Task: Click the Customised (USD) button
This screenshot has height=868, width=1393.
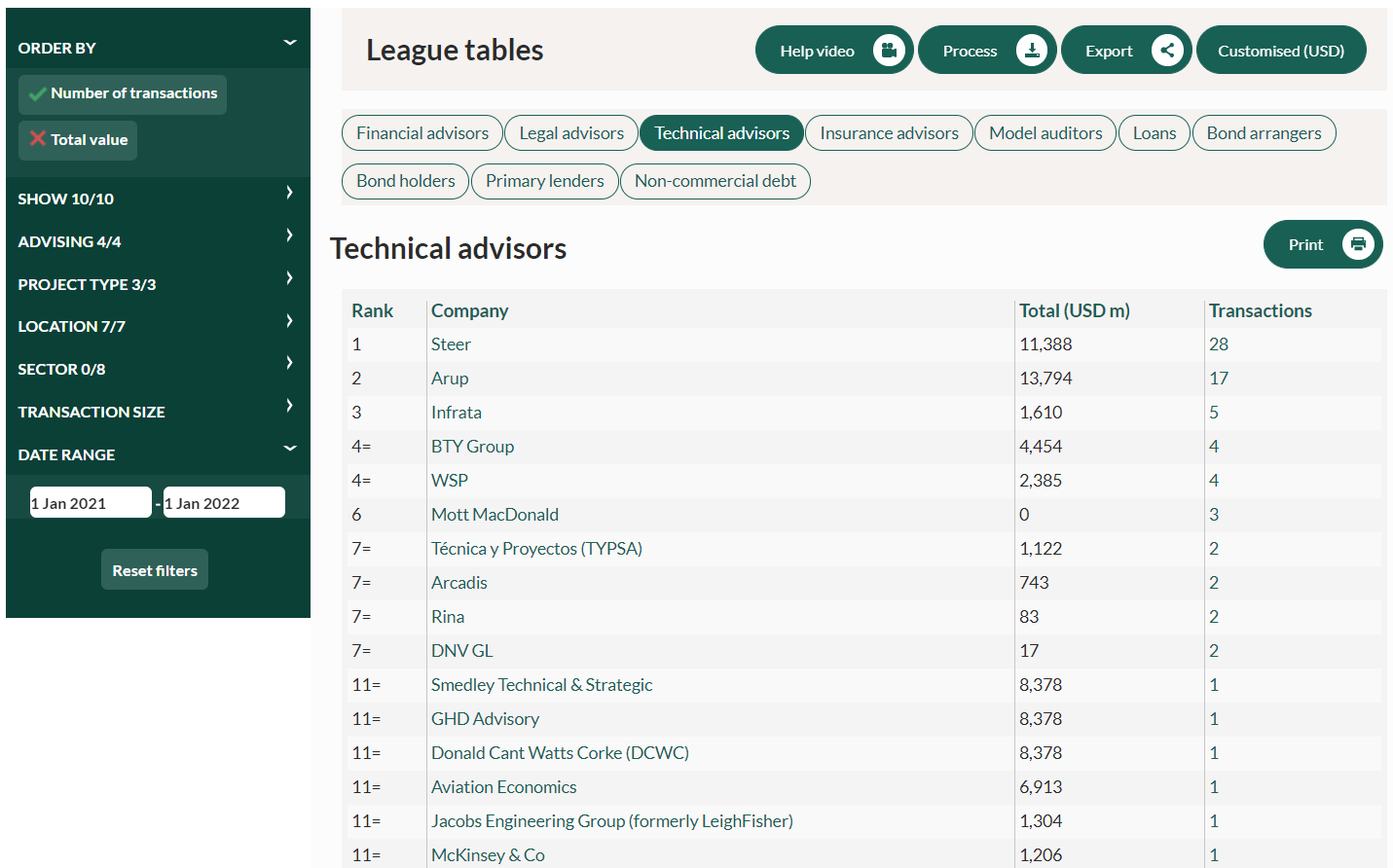Action: click(x=1281, y=51)
